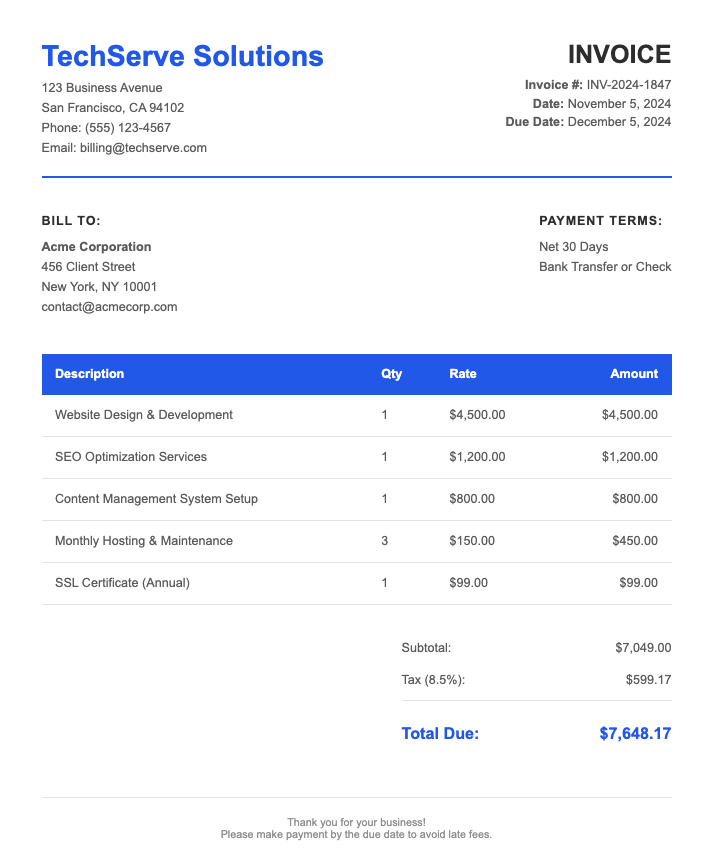
Task: Click the contact@acmecorp.com email
Action: (x=109, y=307)
